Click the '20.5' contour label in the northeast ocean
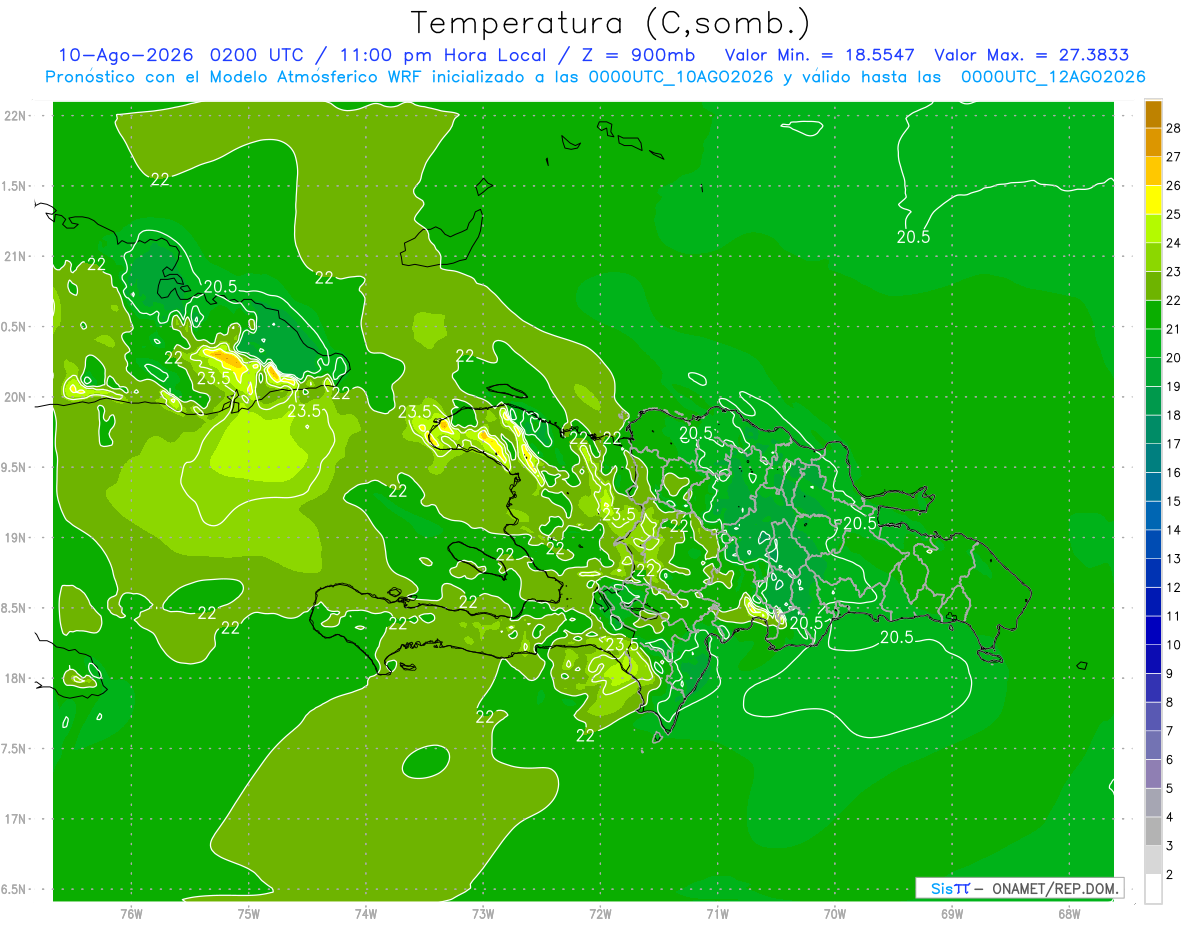The image size is (1200, 927). click(913, 237)
